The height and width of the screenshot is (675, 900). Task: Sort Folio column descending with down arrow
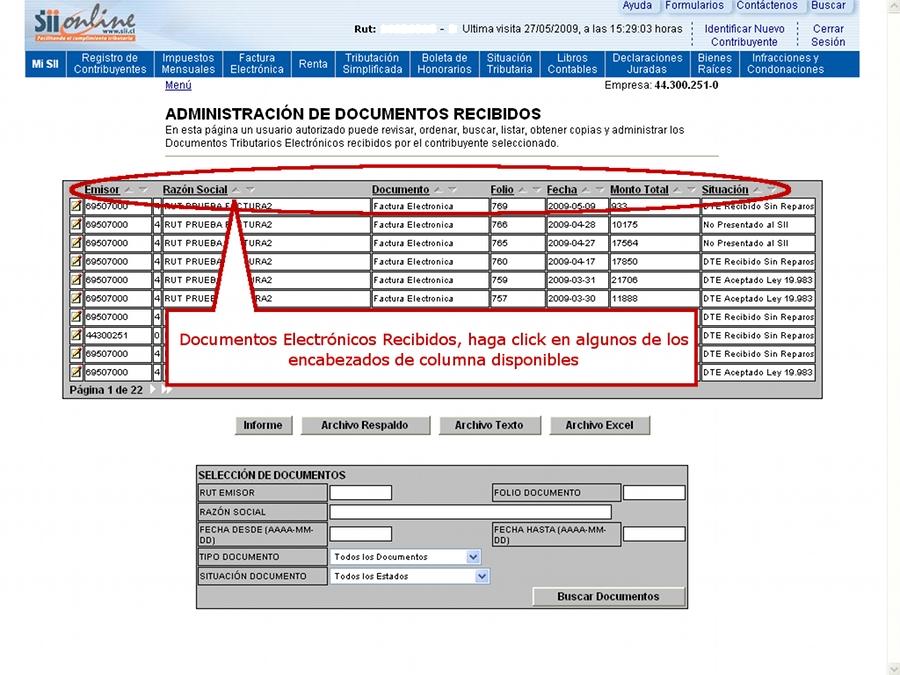click(x=536, y=190)
